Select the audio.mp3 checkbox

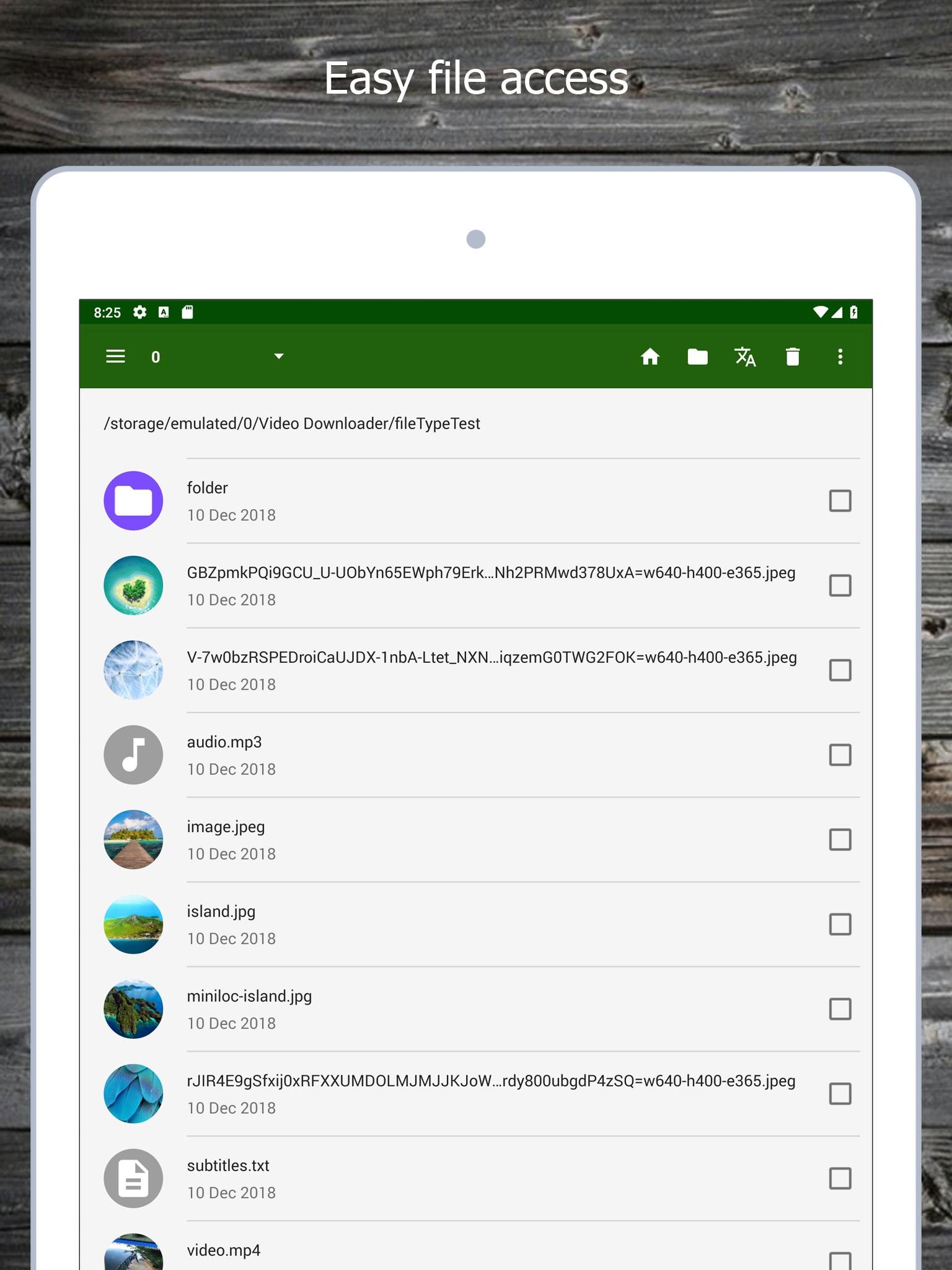(x=840, y=755)
